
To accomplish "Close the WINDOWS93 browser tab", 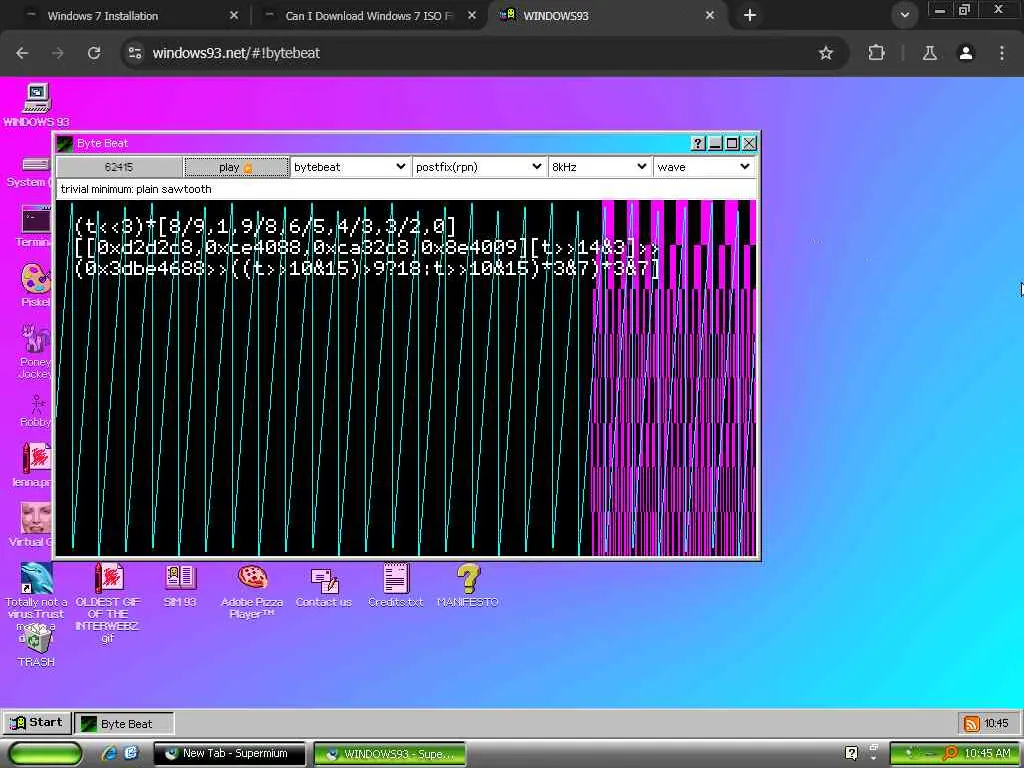I will click(x=710, y=16).
